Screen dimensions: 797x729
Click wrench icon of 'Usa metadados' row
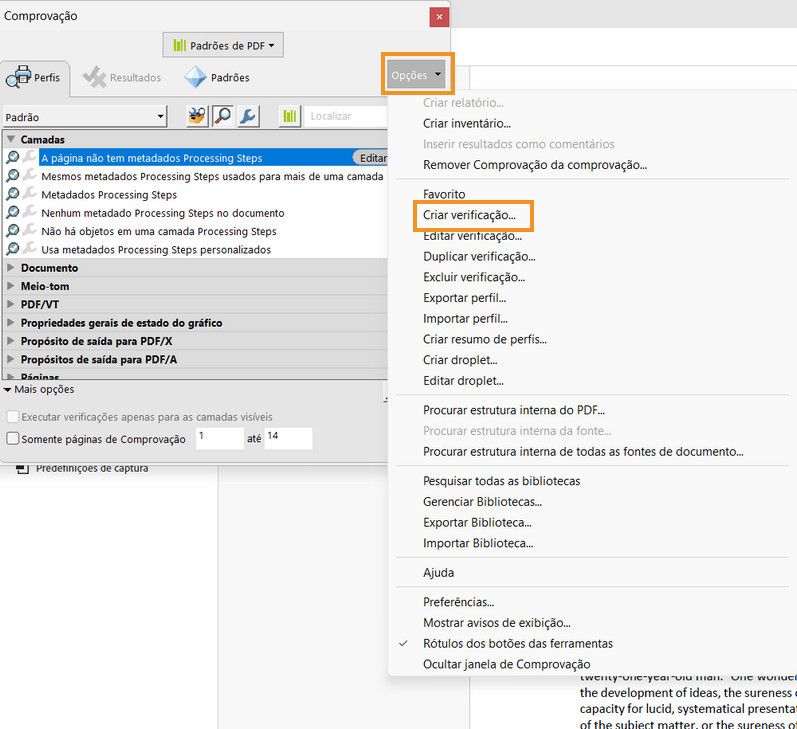(x=30, y=249)
